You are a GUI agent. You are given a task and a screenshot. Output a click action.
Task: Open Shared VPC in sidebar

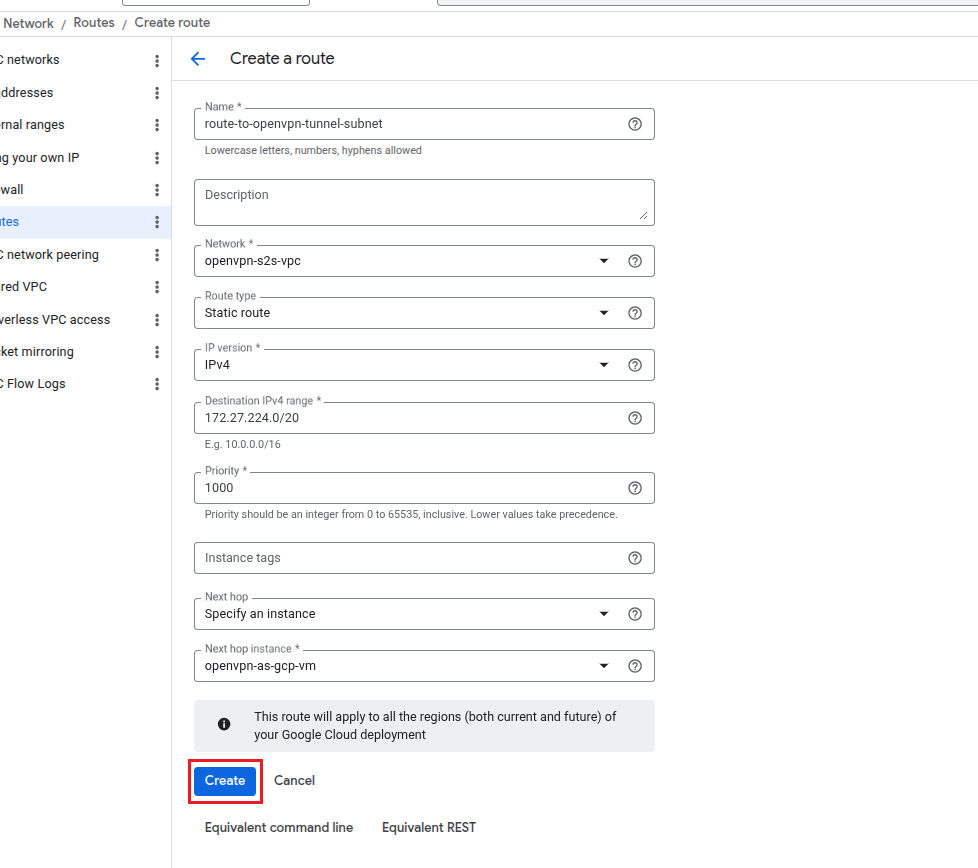[x=24, y=287]
